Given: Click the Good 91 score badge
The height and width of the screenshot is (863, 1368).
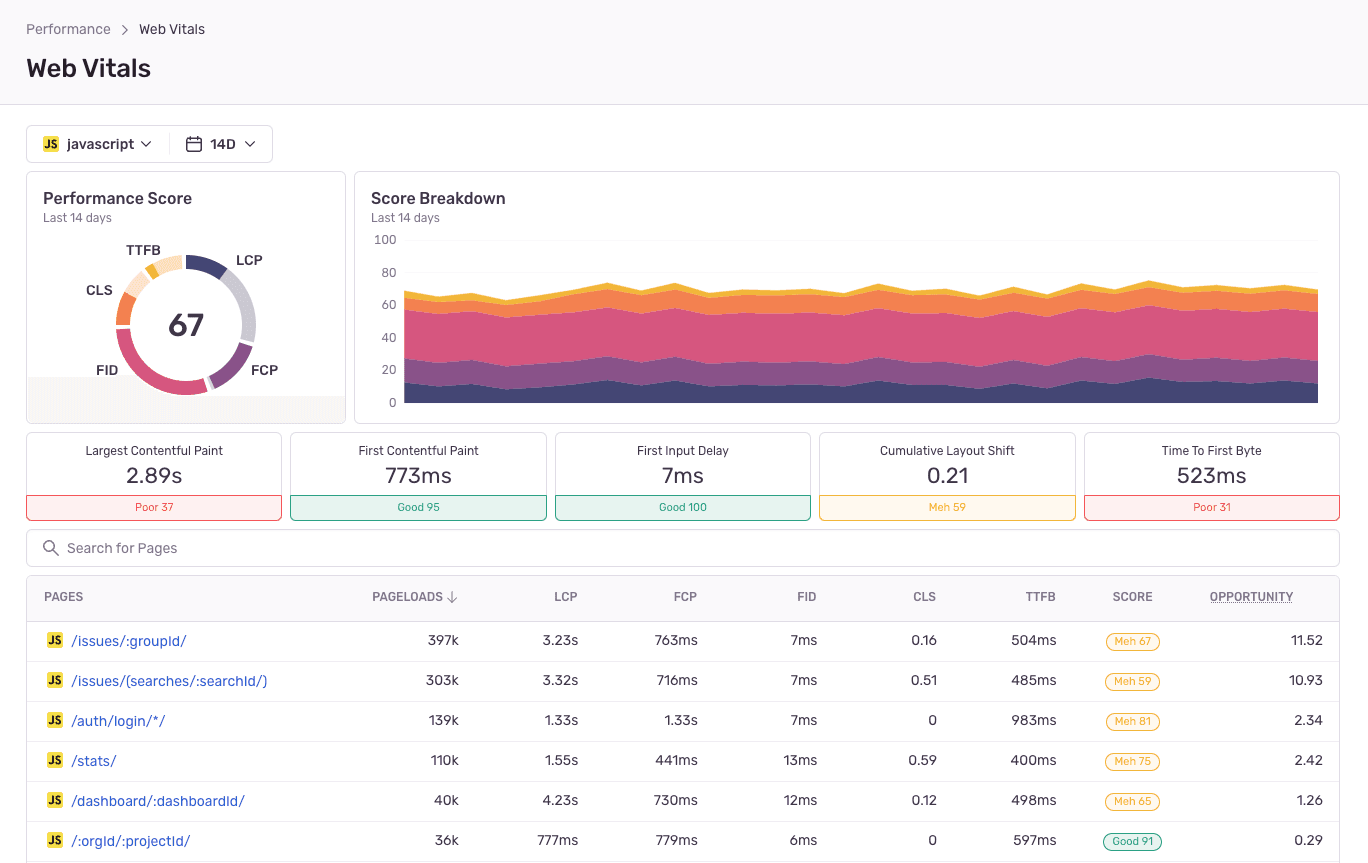Looking at the screenshot, I should pos(1132,841).
